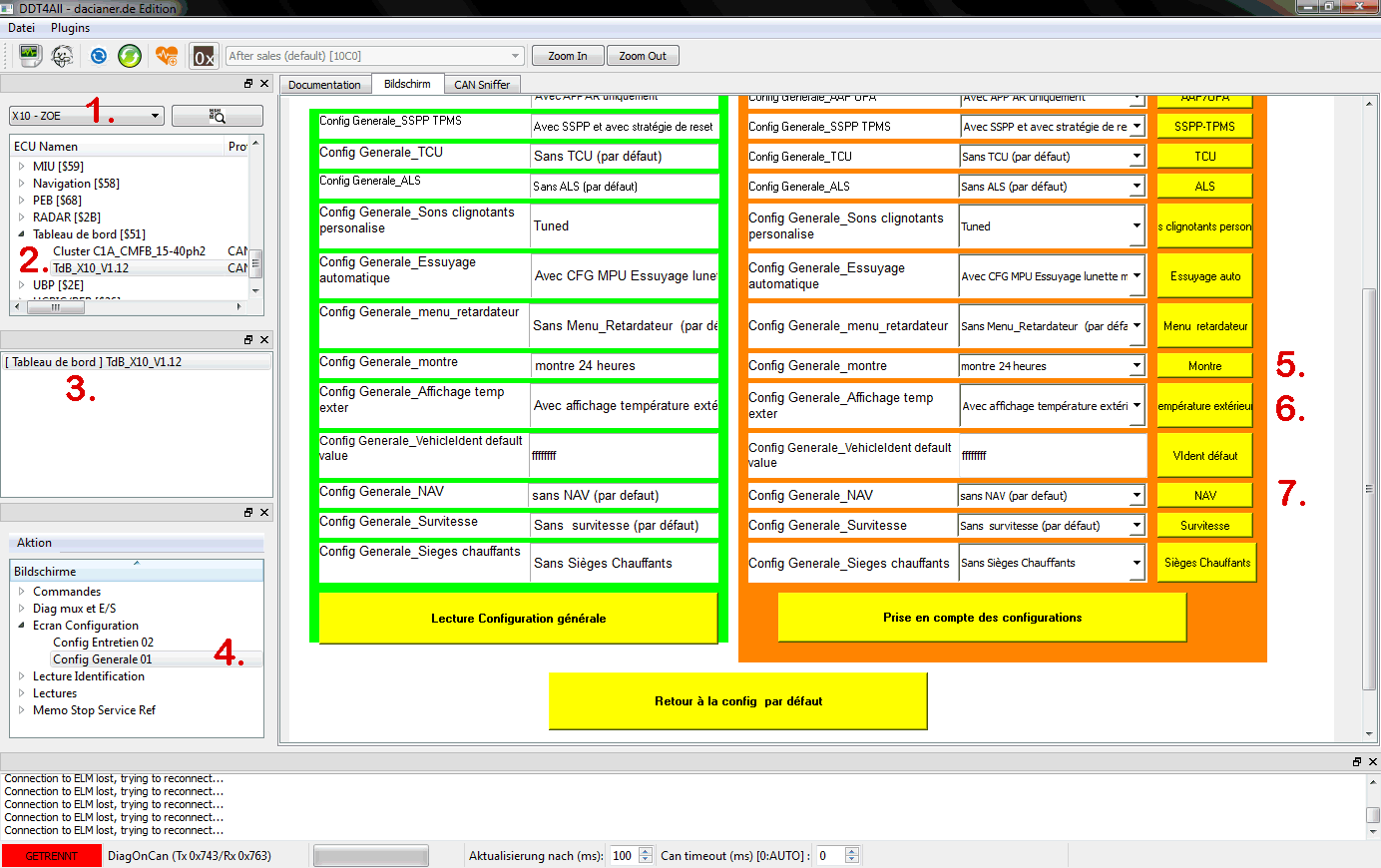Expand the Commandes tree node
Viewport: 1381px width, 868px height.
tap(22, 592)
